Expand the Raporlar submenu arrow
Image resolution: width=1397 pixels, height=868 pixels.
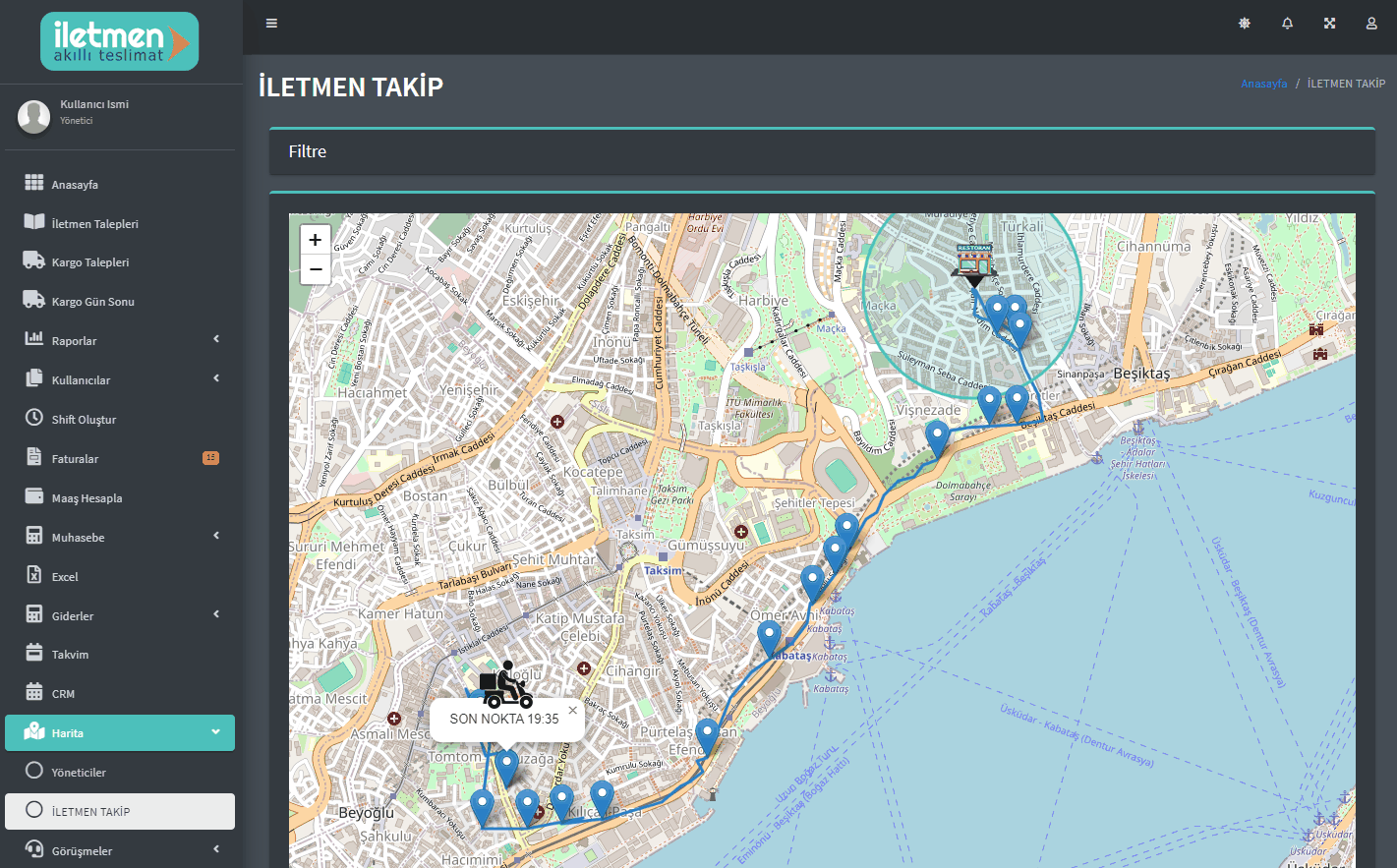click(x=216, y=340)
